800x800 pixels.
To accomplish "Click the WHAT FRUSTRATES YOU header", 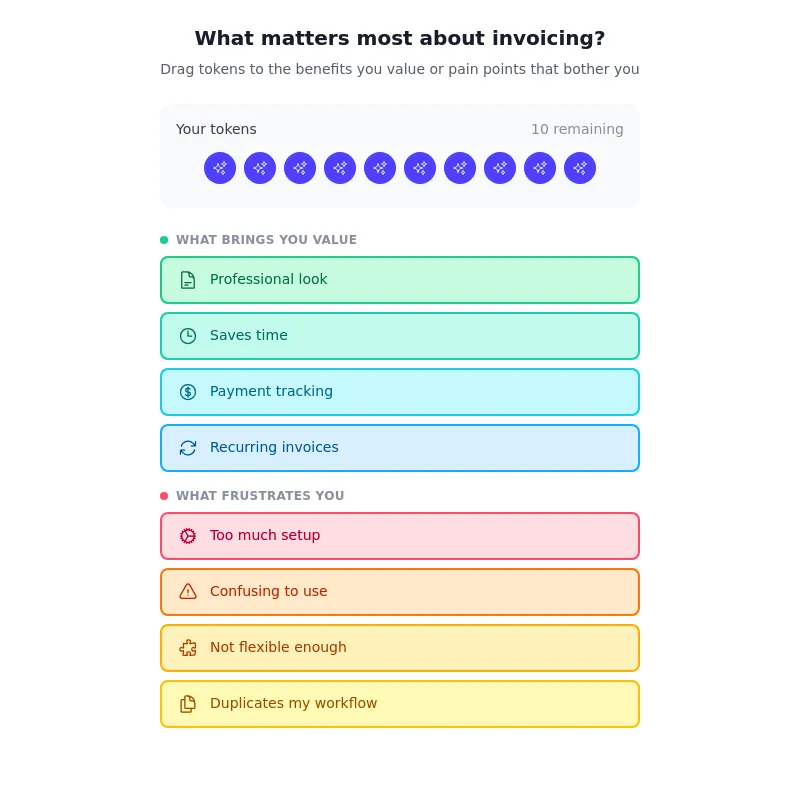I will [260, 496].
